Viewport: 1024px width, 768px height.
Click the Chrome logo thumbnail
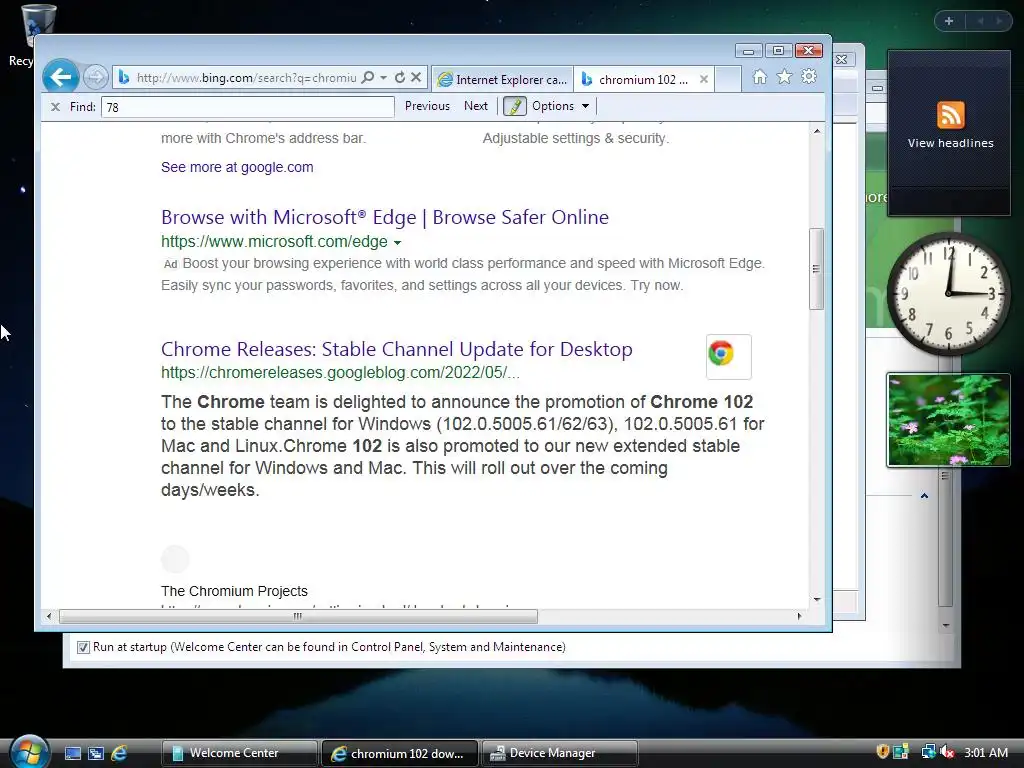coord(728,357)
